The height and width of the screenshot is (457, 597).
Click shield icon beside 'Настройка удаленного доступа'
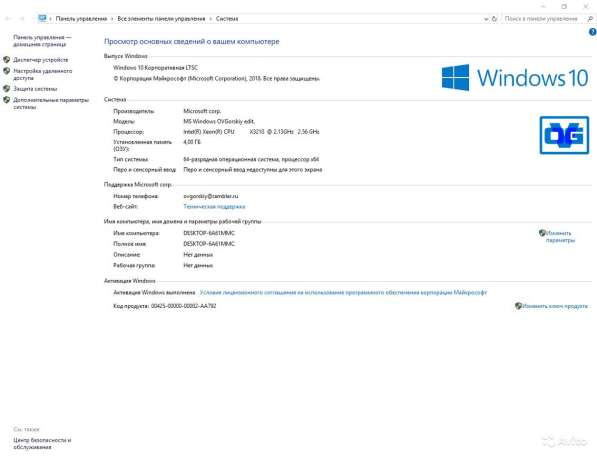click(6, 71)
